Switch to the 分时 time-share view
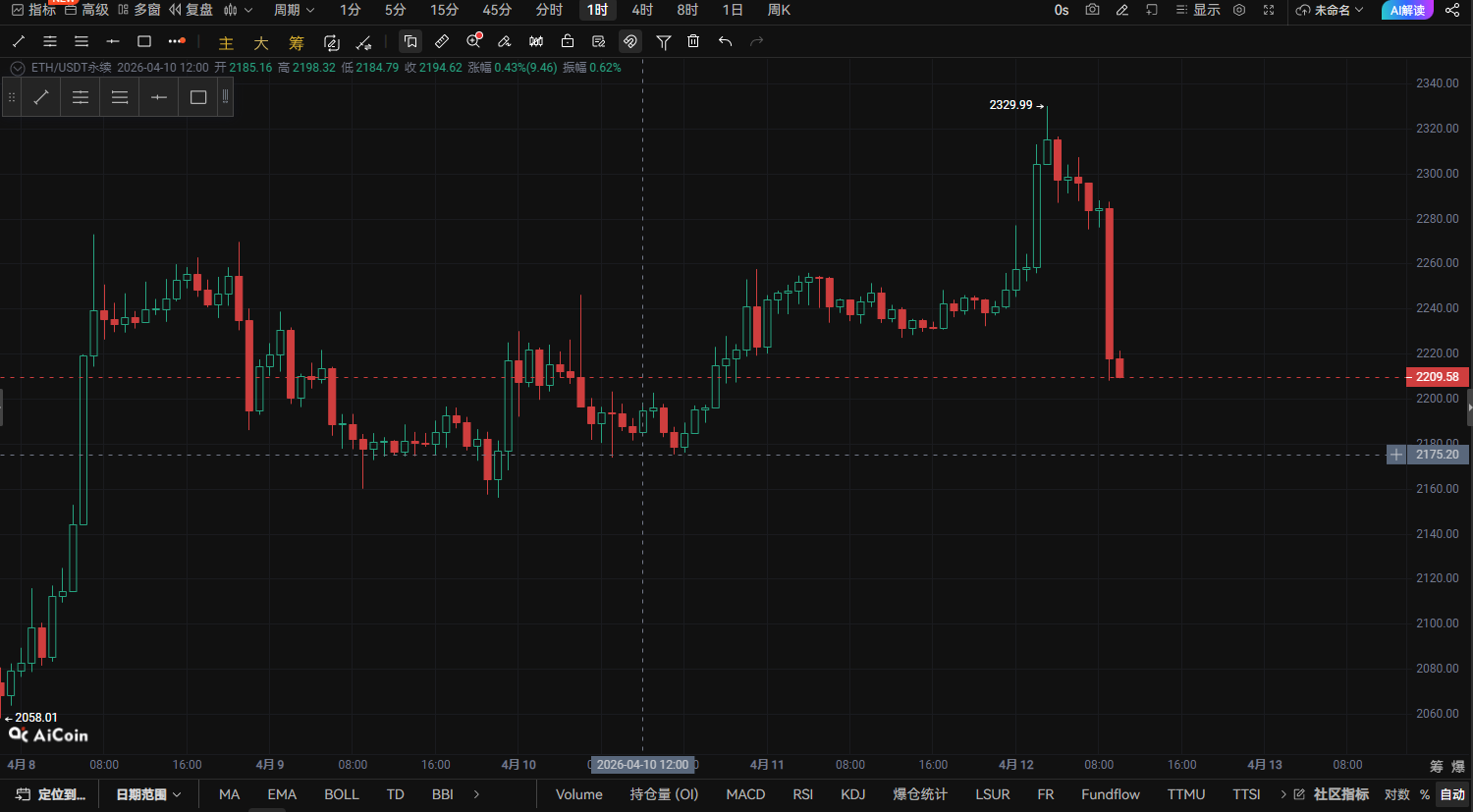Viewport: 1473px width, 812px height. pyautogui.click(x=549, y=10)
